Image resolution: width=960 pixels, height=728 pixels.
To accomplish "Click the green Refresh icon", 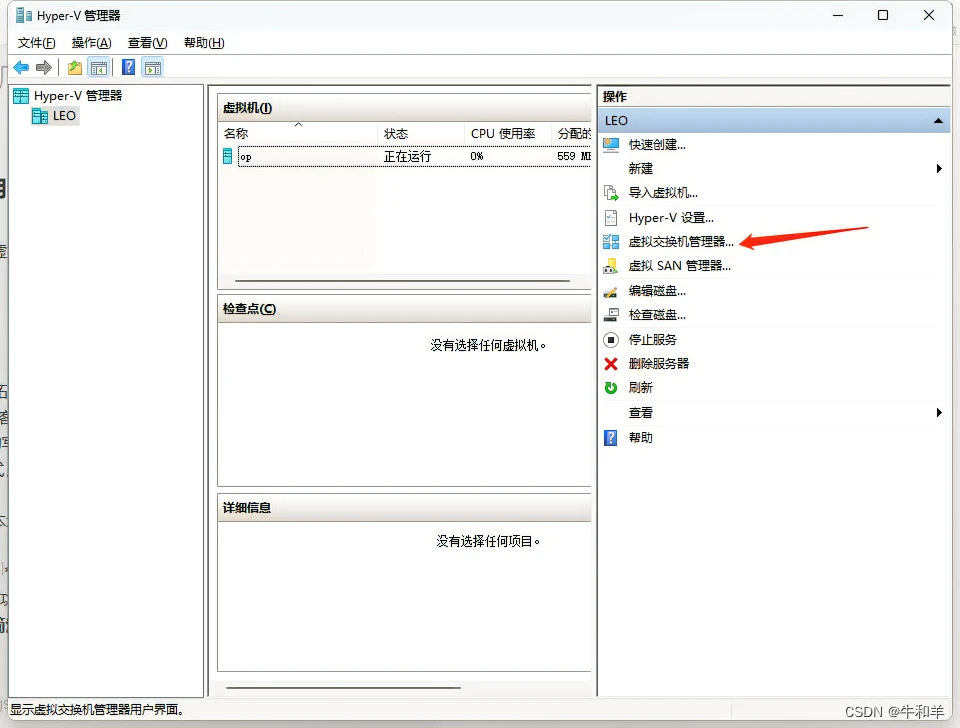I will [x=611, y=388].
